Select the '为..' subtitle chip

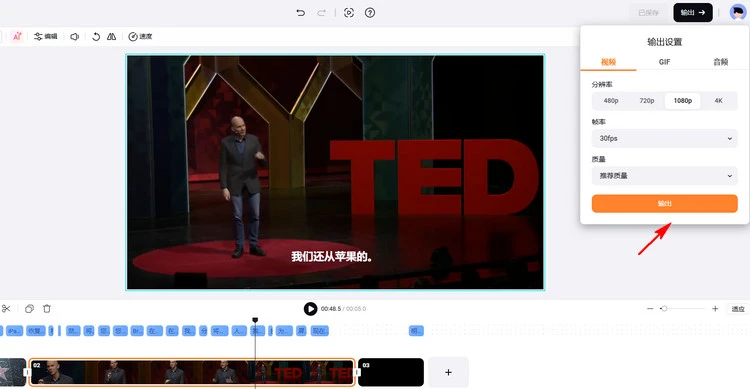coord(284,331)
